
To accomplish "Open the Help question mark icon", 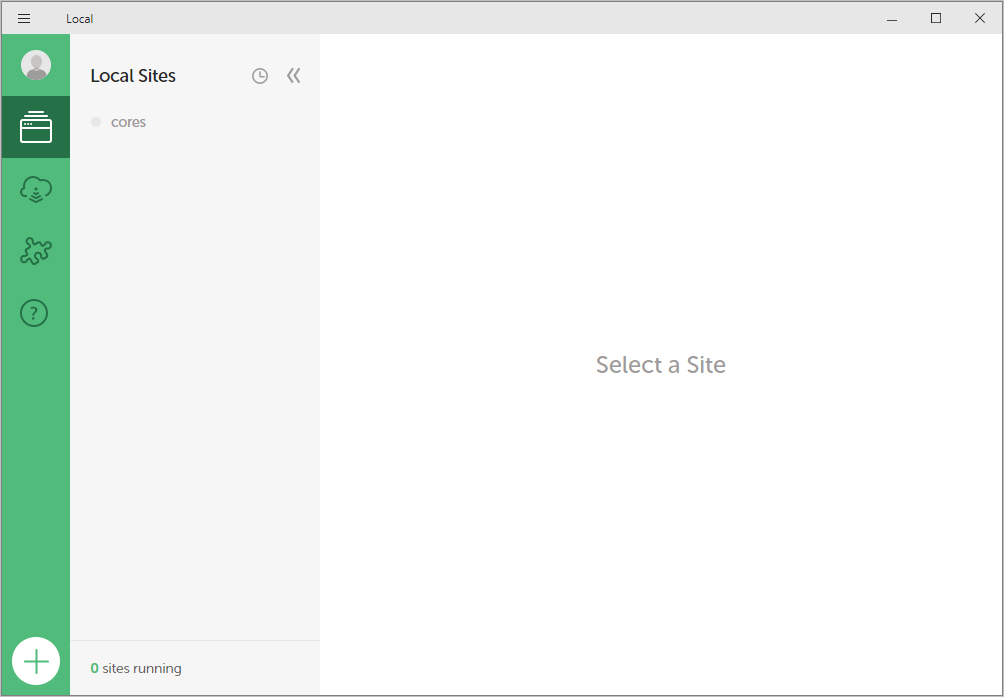I will click(x=34, y=313).
